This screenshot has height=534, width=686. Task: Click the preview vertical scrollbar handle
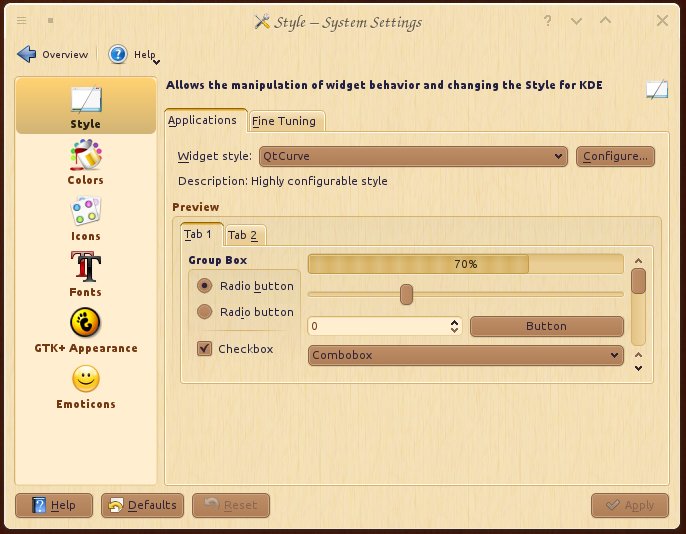(x=638, y=281)
